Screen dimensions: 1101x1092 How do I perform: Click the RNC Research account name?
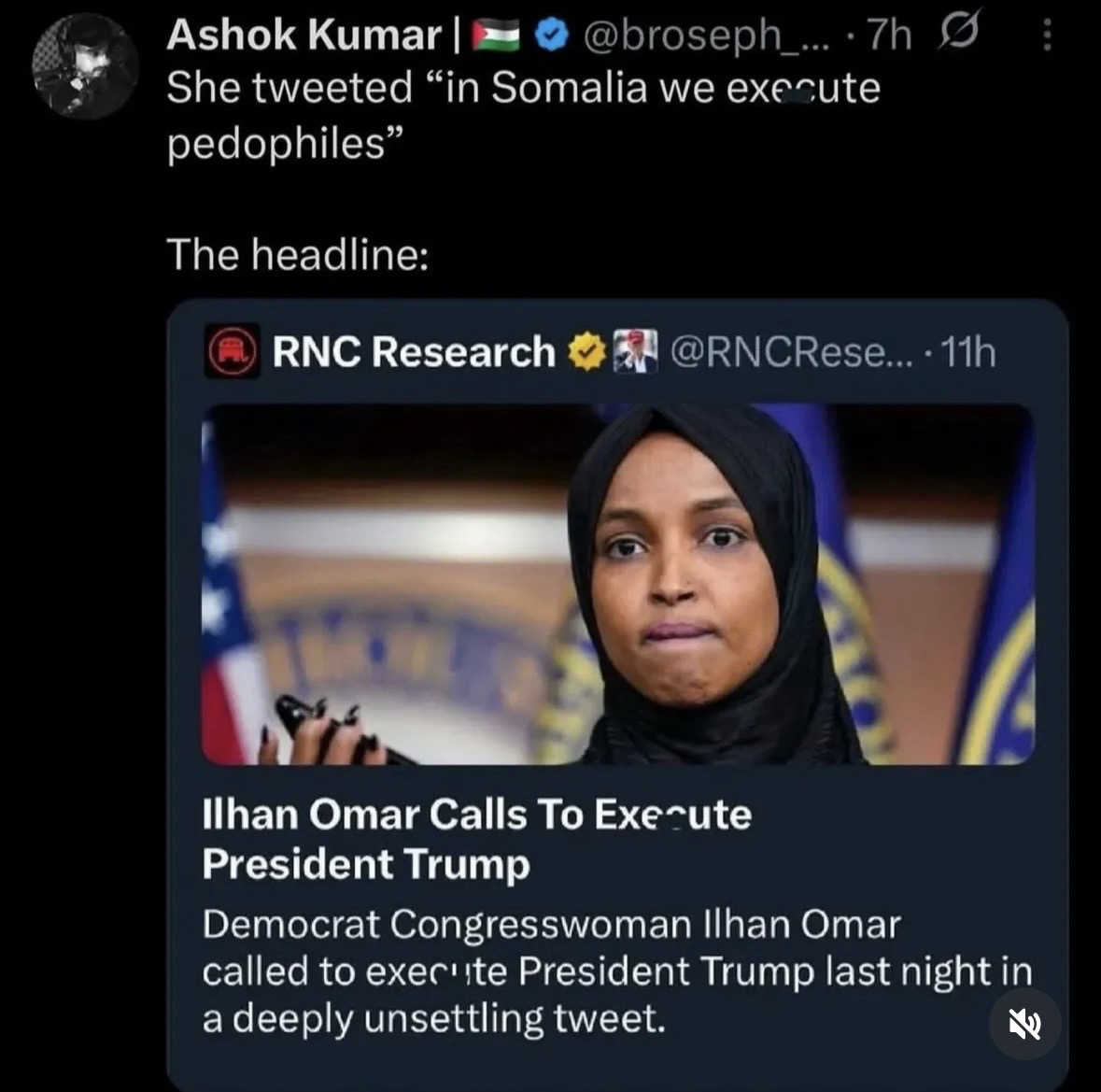coord(414,352)
